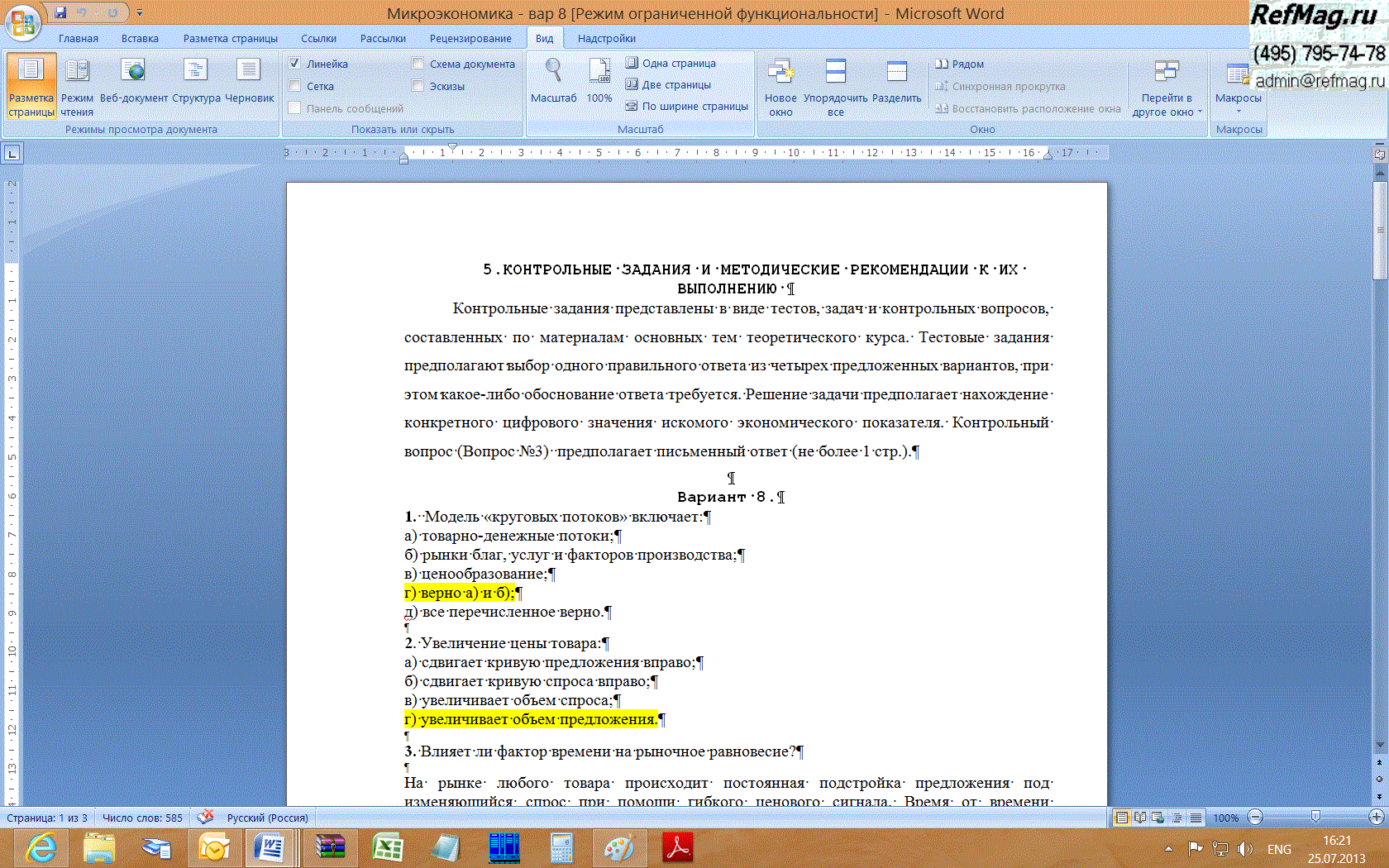Click the Новое окно icon

[780, 87]
